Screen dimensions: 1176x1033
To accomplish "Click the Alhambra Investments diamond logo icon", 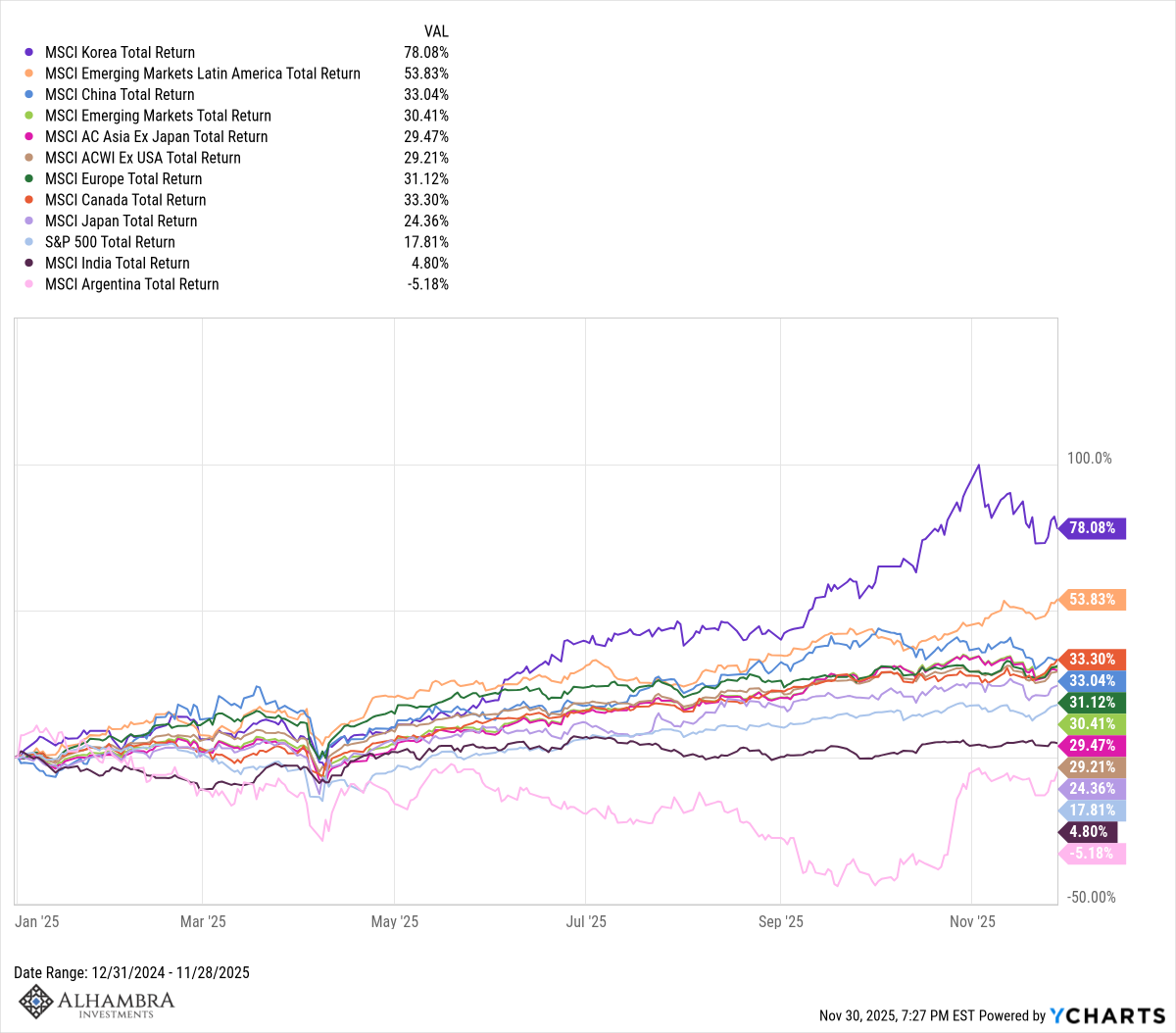I will 36,1002.
